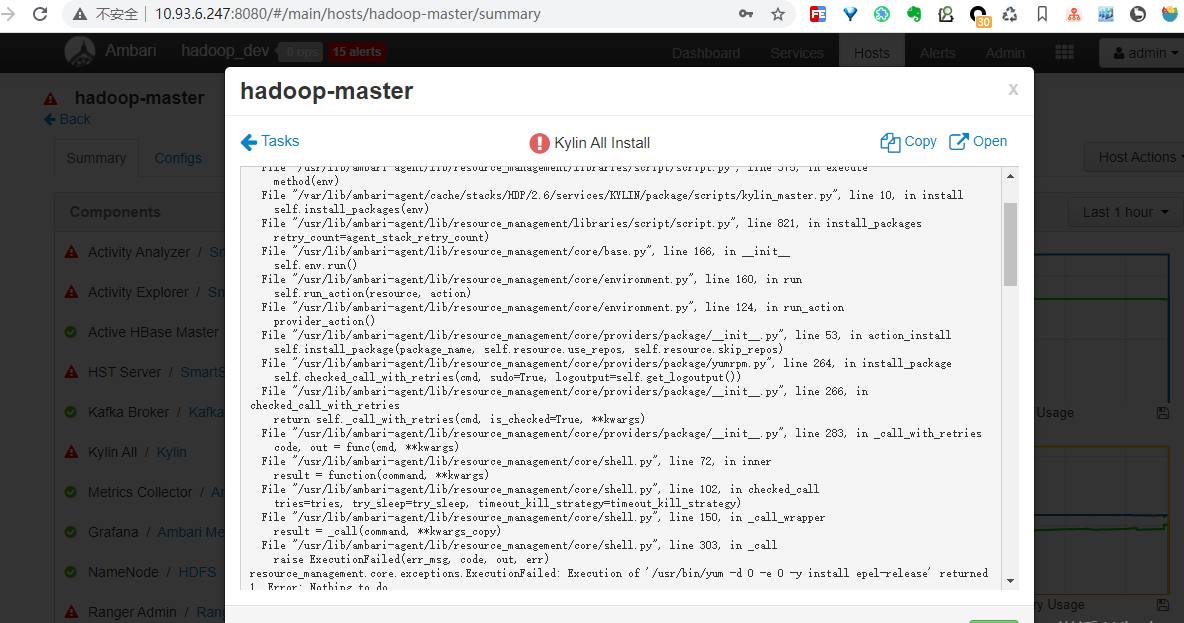Image resolution: width=1184 pixels, height=623 pixels.
Task: Click the HST Server alert icon
Action: [71, 372]
